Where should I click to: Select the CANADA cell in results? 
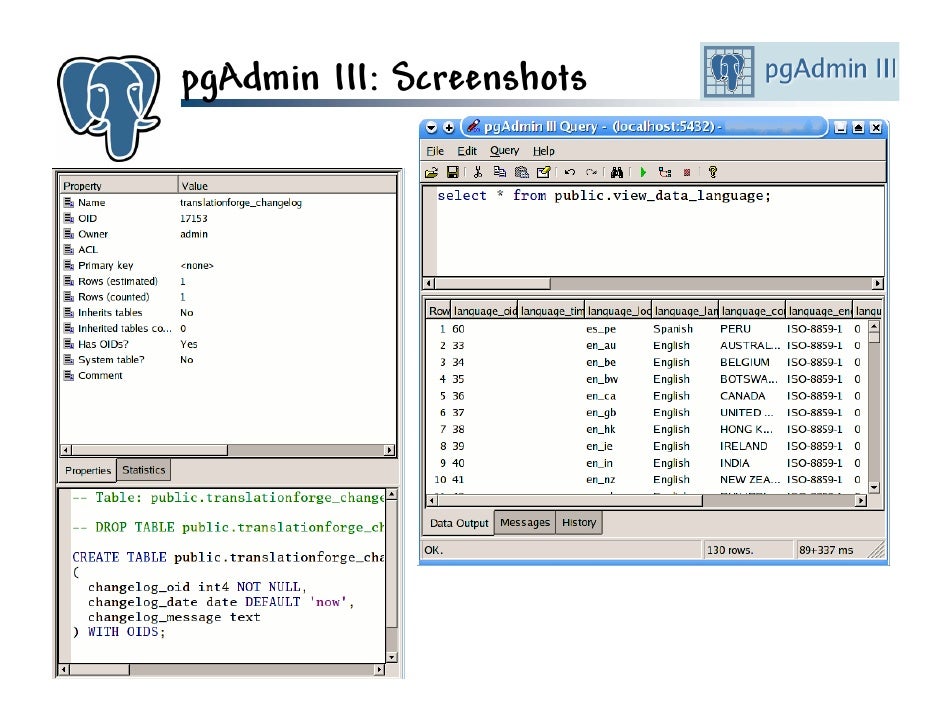point(743,396)
